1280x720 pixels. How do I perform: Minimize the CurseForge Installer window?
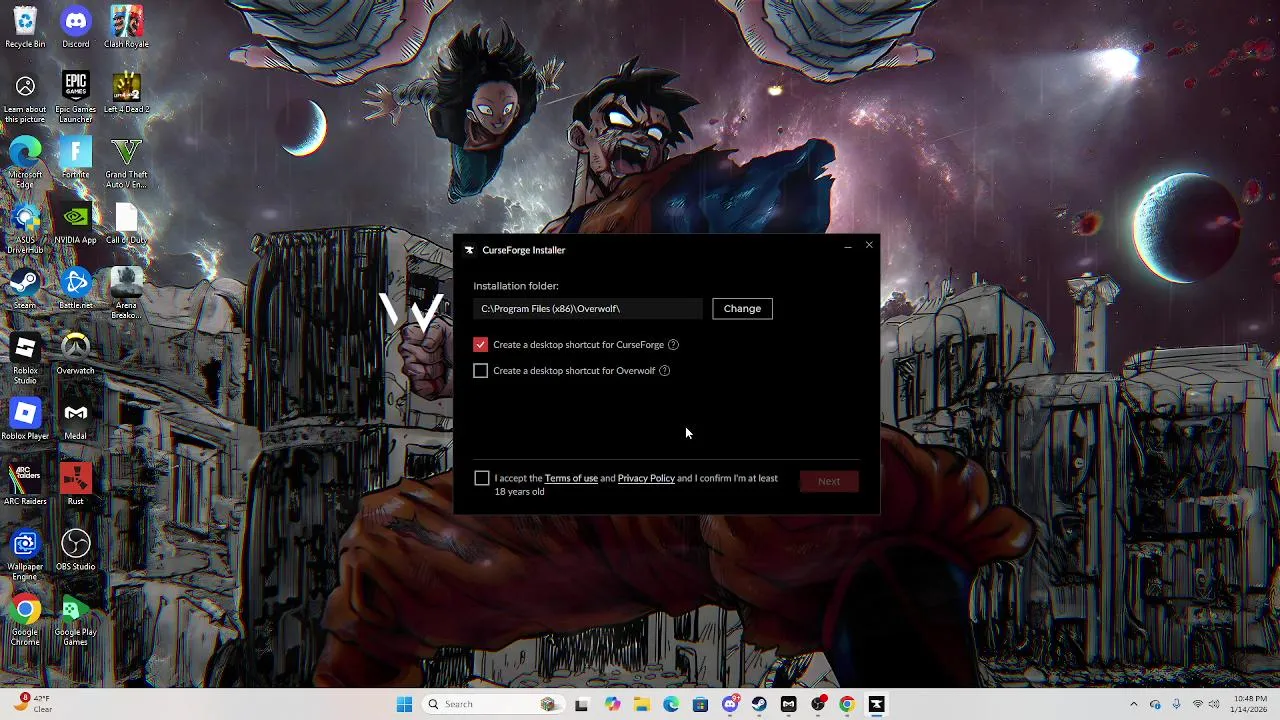click(848, 245)
